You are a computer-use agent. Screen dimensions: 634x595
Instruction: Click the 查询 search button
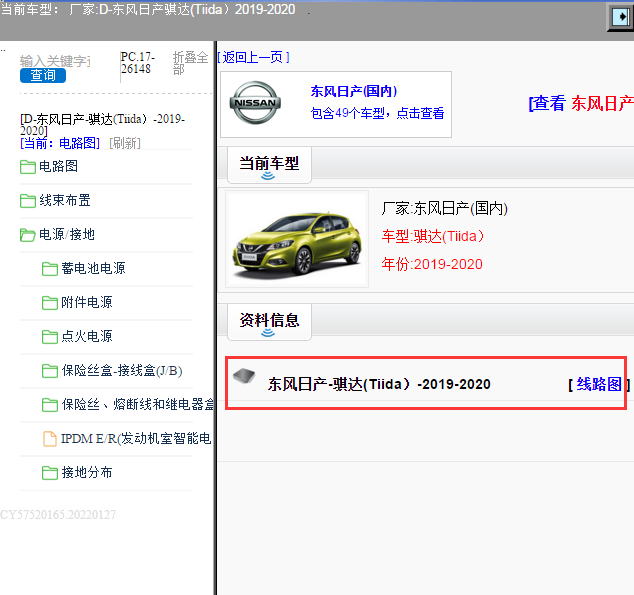click(x=43, y=76)
